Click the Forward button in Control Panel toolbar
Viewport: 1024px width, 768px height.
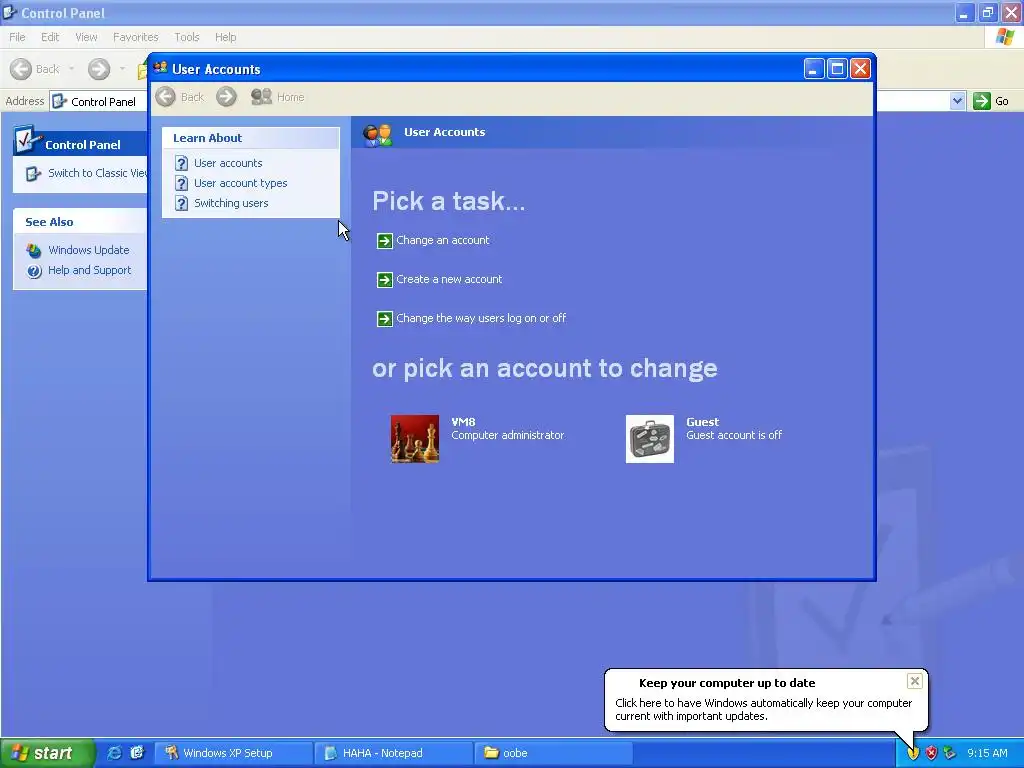tap(99, 69)
